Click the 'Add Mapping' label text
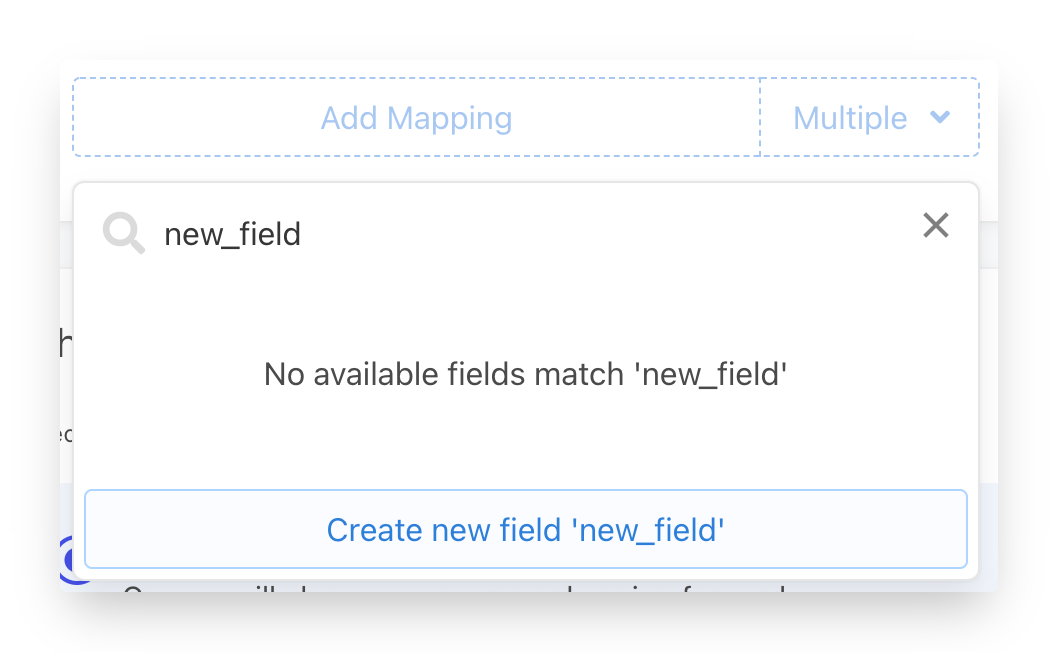This screenshot has width=1058, height=652. click(416, 118)
